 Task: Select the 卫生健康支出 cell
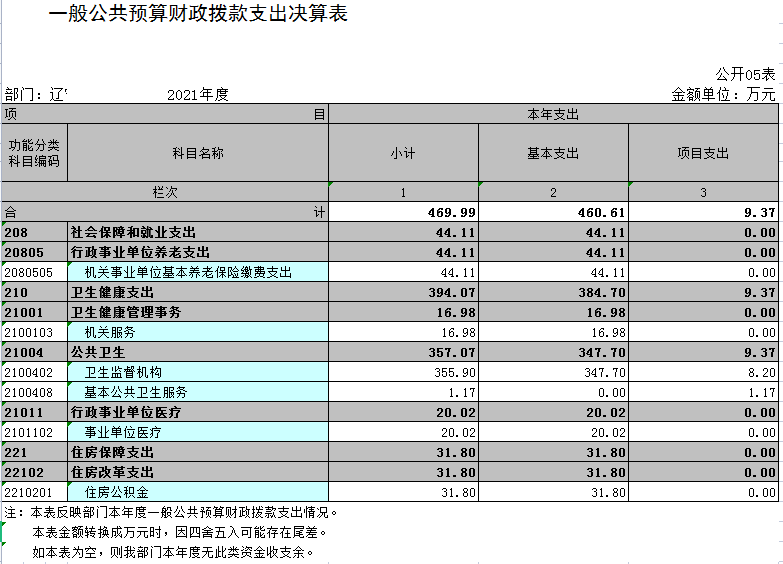pos(198,292)
